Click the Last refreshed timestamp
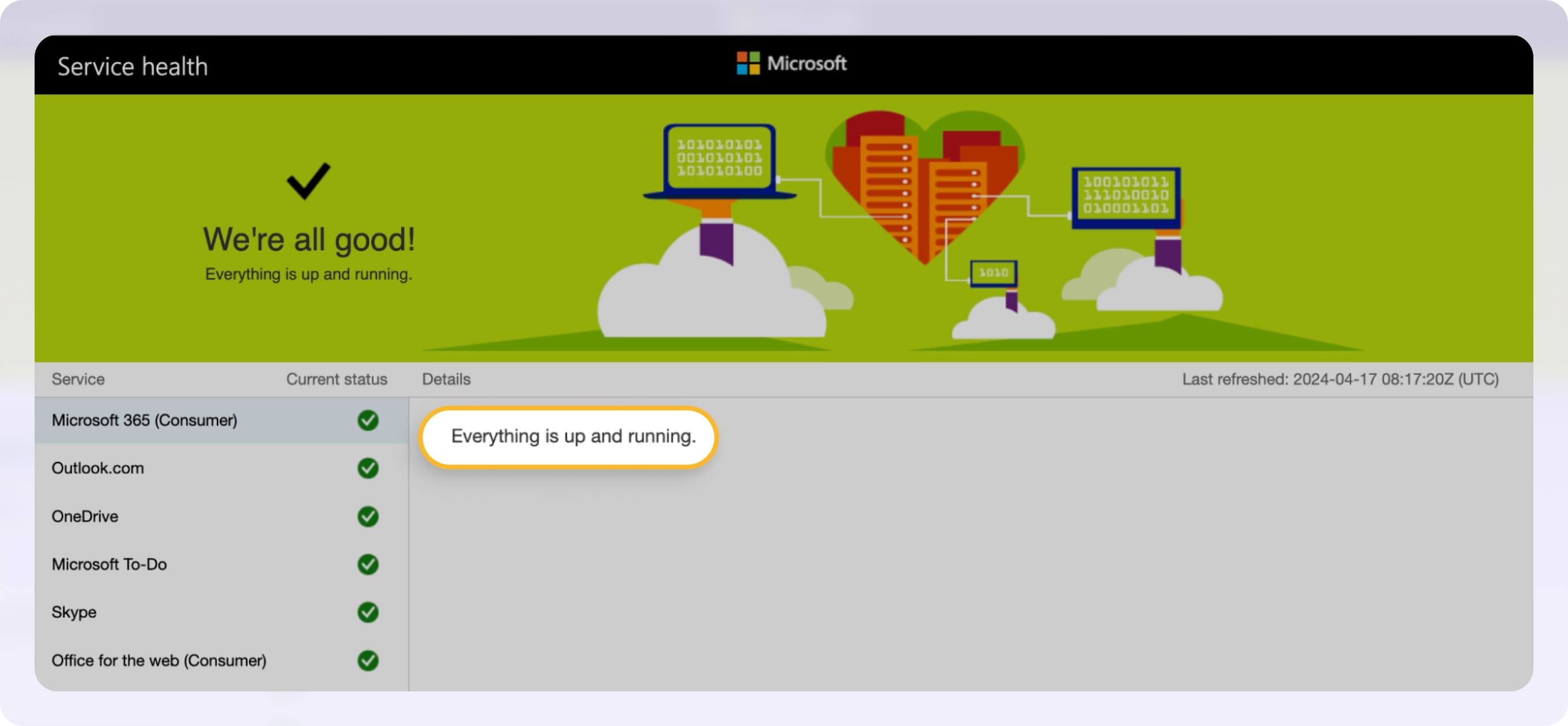The width and height of the screenshot is (1568, 726). pos(1340,379)
